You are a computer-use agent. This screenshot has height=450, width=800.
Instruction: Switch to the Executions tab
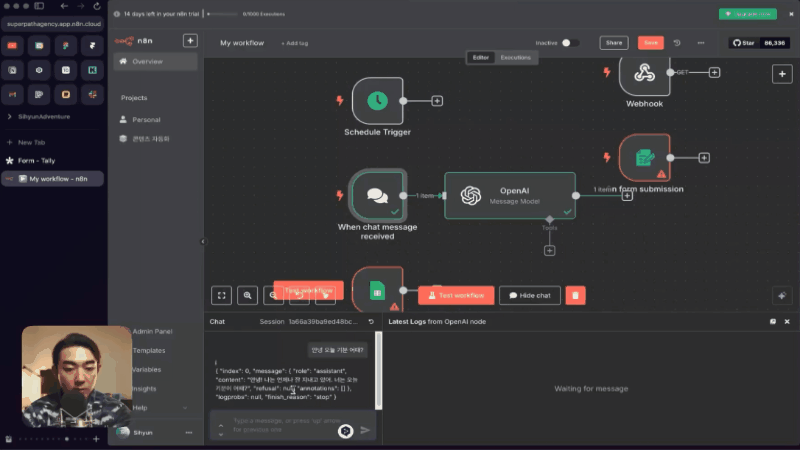click(515, 57)
